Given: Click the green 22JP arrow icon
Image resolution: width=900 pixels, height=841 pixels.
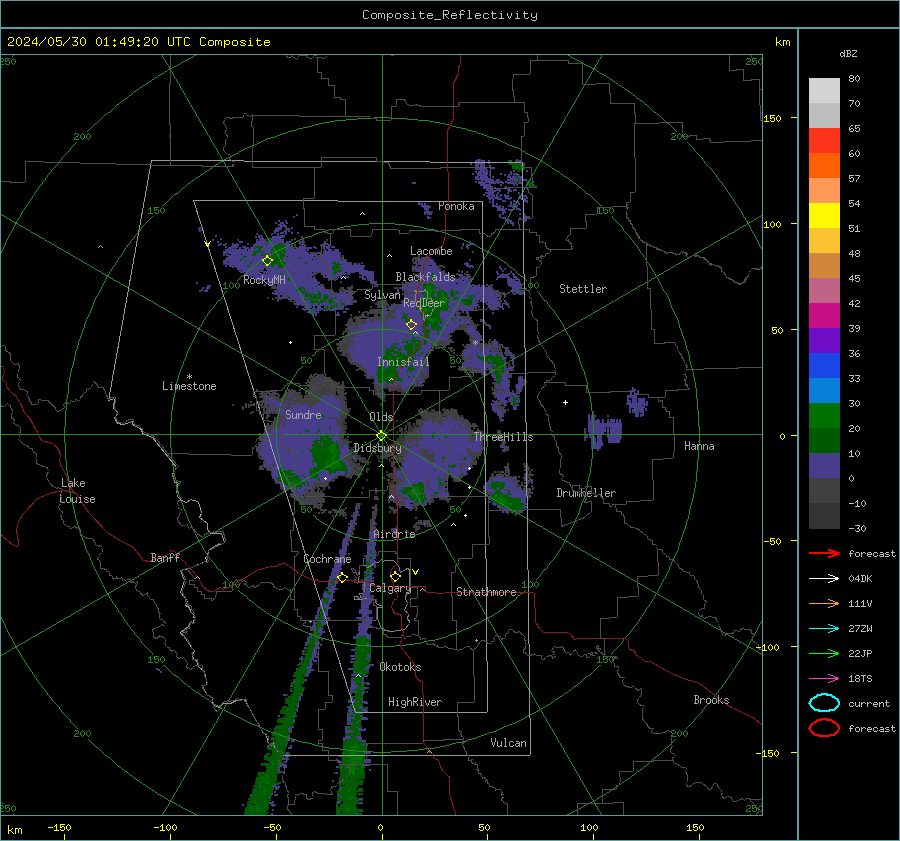Looking at the screenshot, I should click(x=824, y=653).
